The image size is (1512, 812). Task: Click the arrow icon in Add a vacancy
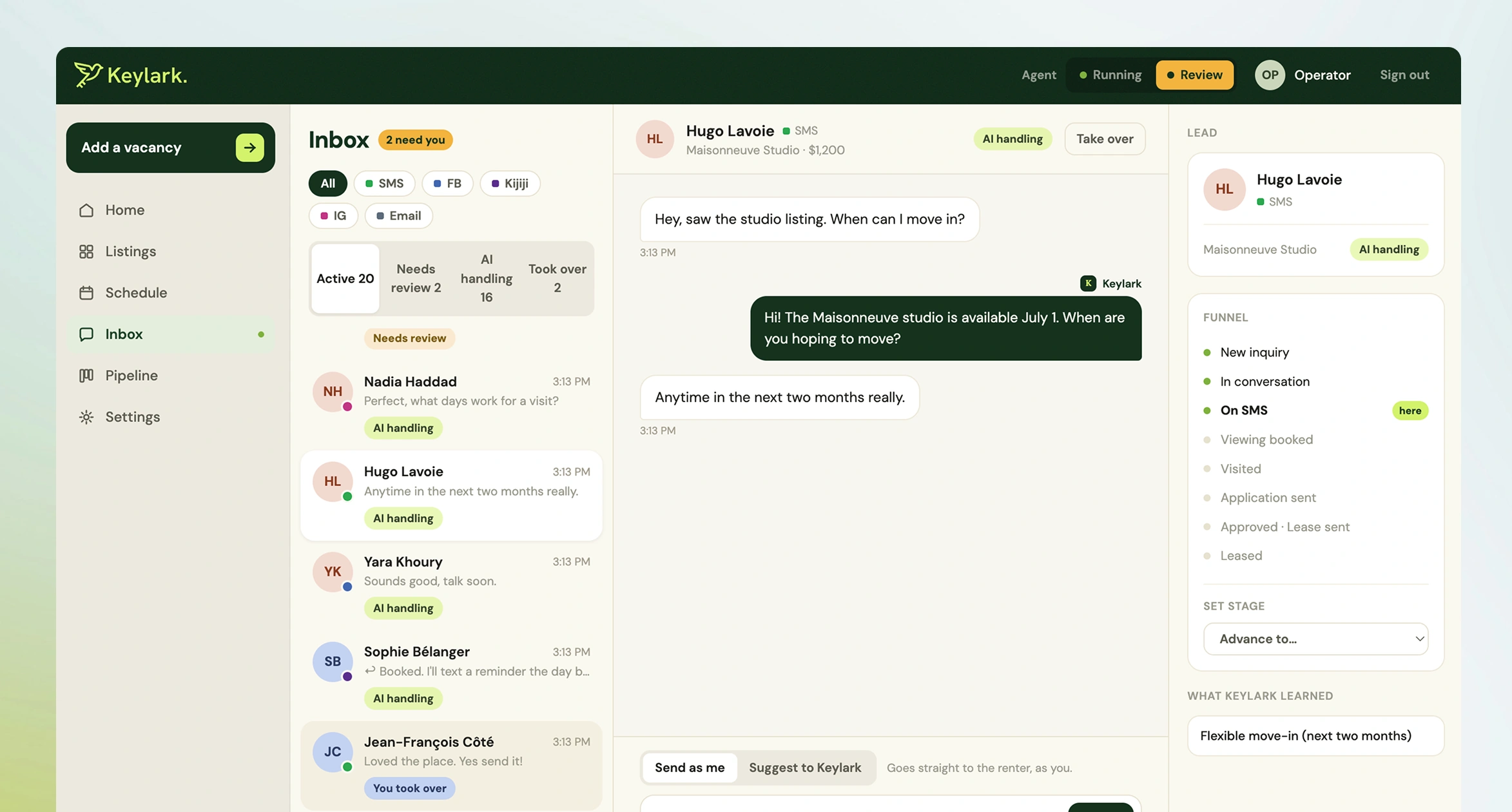pyautogui.click(x=250, y=148)
